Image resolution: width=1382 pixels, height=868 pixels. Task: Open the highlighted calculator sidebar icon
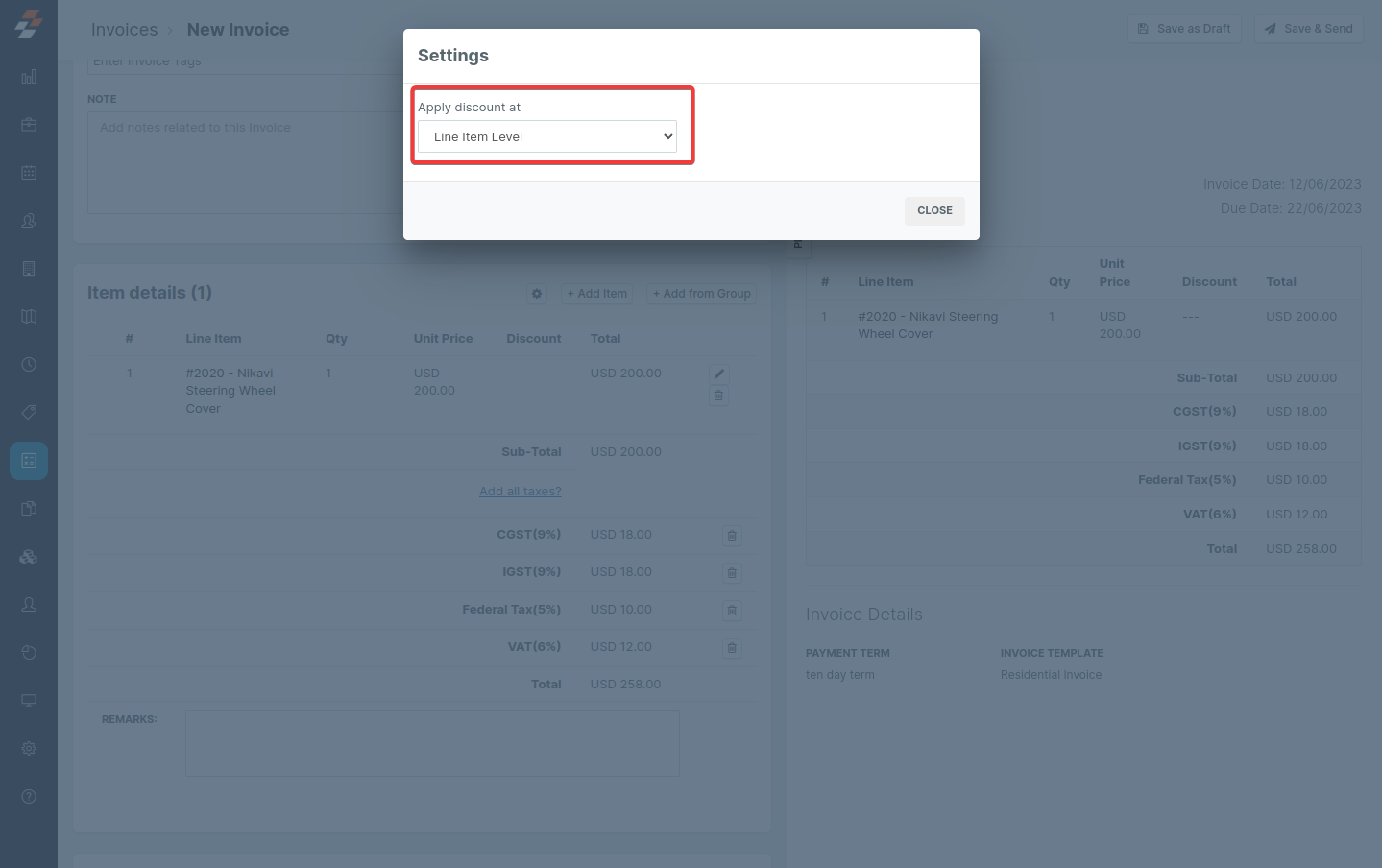[x=29, y=461]
